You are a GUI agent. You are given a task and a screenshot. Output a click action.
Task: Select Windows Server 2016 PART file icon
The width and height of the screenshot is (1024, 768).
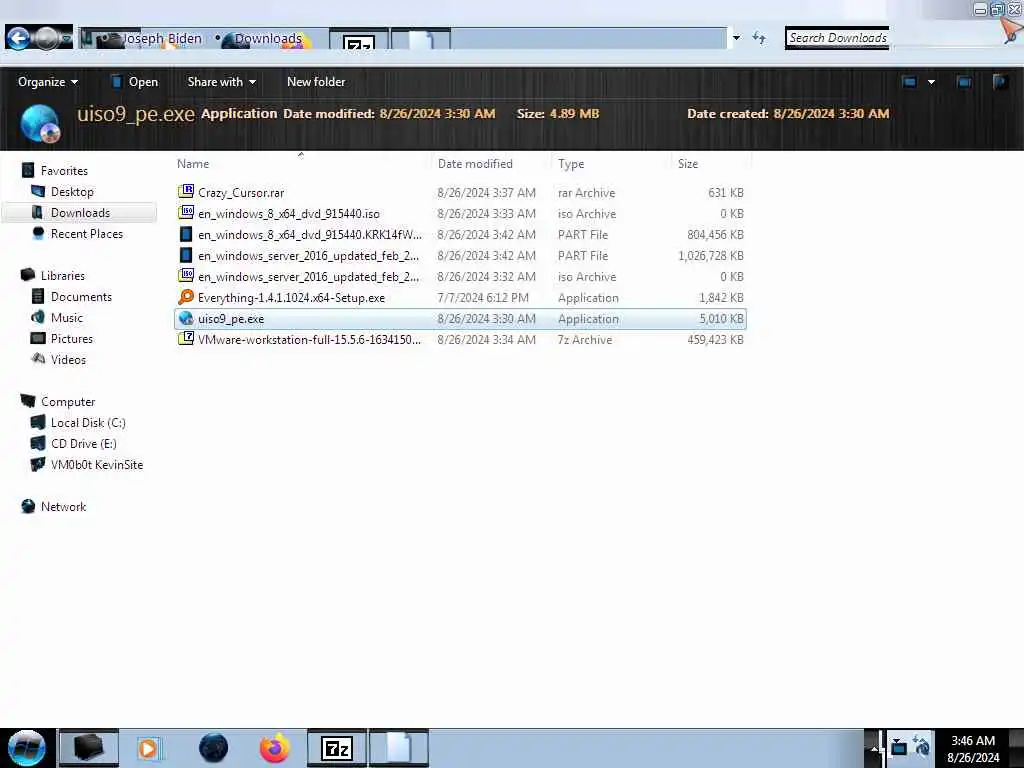(186, 255)
